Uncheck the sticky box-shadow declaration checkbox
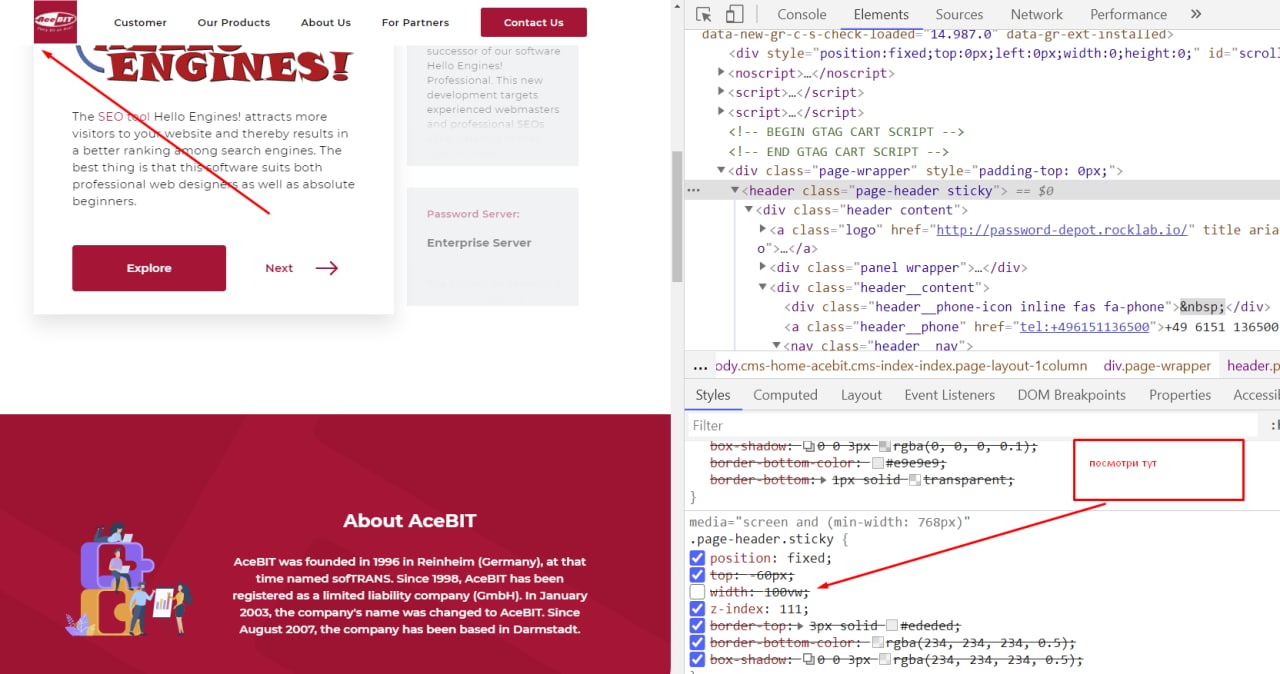The width and height of the screenshot is (1280, 674). (697, 660)
